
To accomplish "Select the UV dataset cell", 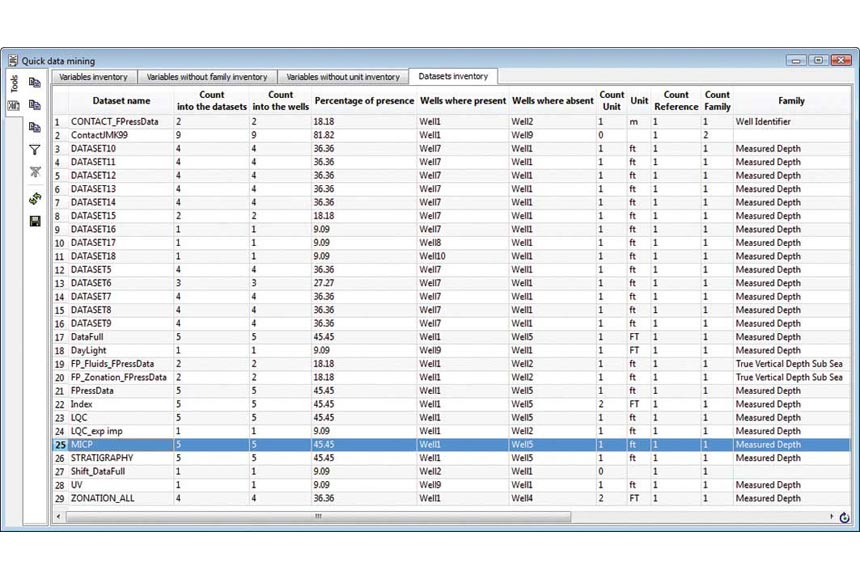I will click(x=121, y=485).
